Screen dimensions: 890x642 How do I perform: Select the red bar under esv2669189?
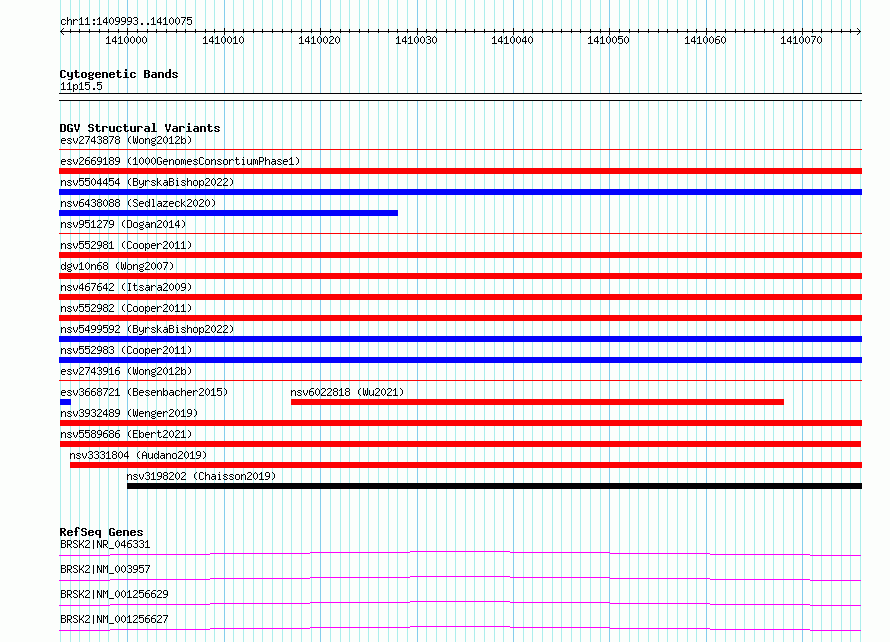tap(460, 171)
